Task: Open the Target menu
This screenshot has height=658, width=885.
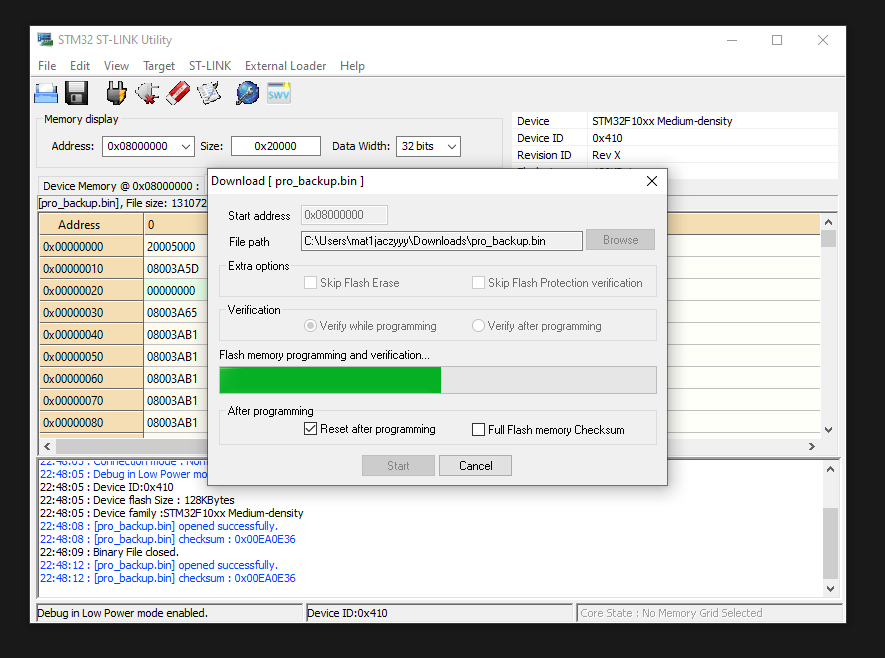Action: pos(159,66)
